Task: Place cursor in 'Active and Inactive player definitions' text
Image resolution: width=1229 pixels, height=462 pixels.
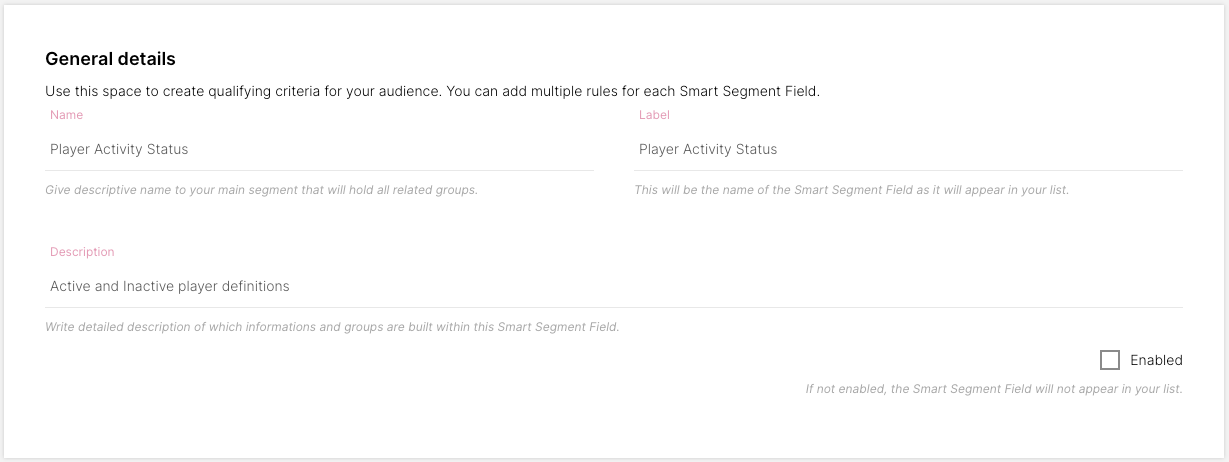Action: [x=169, y=286]
